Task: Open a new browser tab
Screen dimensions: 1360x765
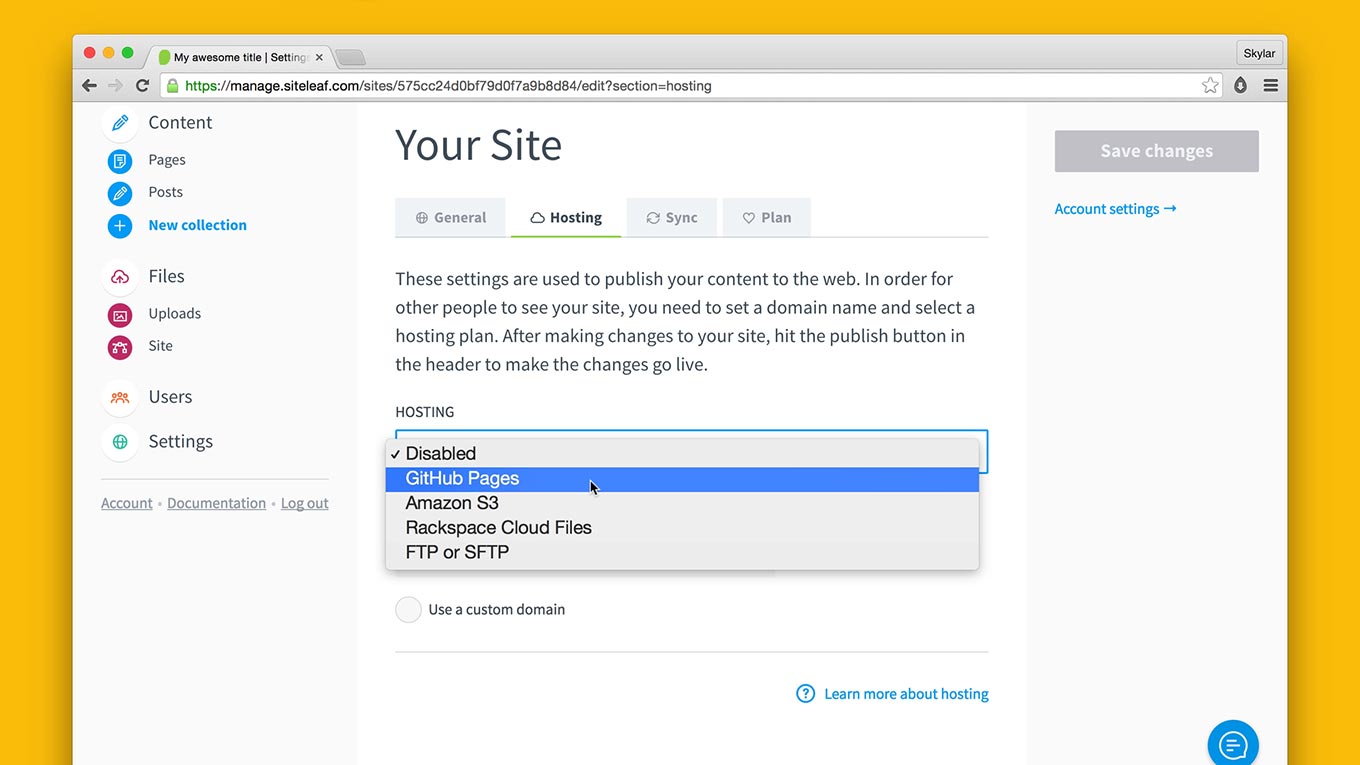Action: [x=350, y=57]
